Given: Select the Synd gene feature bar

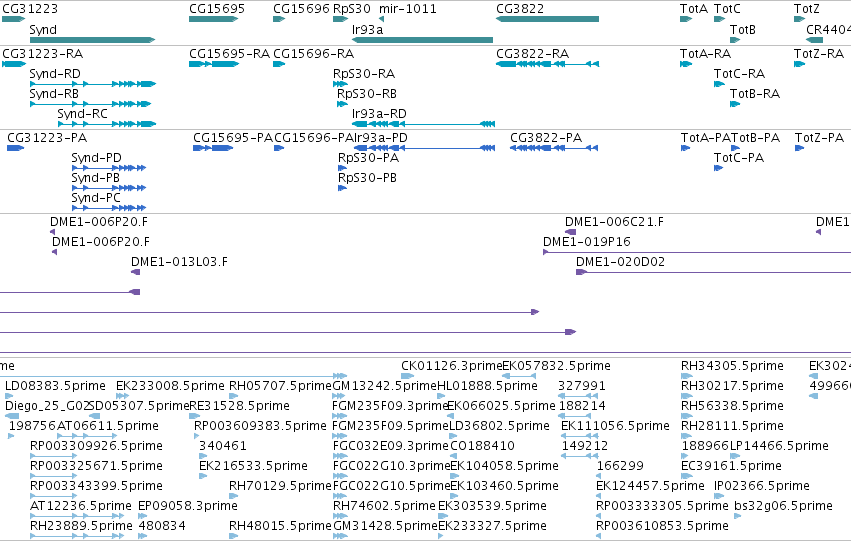Looking at the screenshot, I should (x=92, y=40).
